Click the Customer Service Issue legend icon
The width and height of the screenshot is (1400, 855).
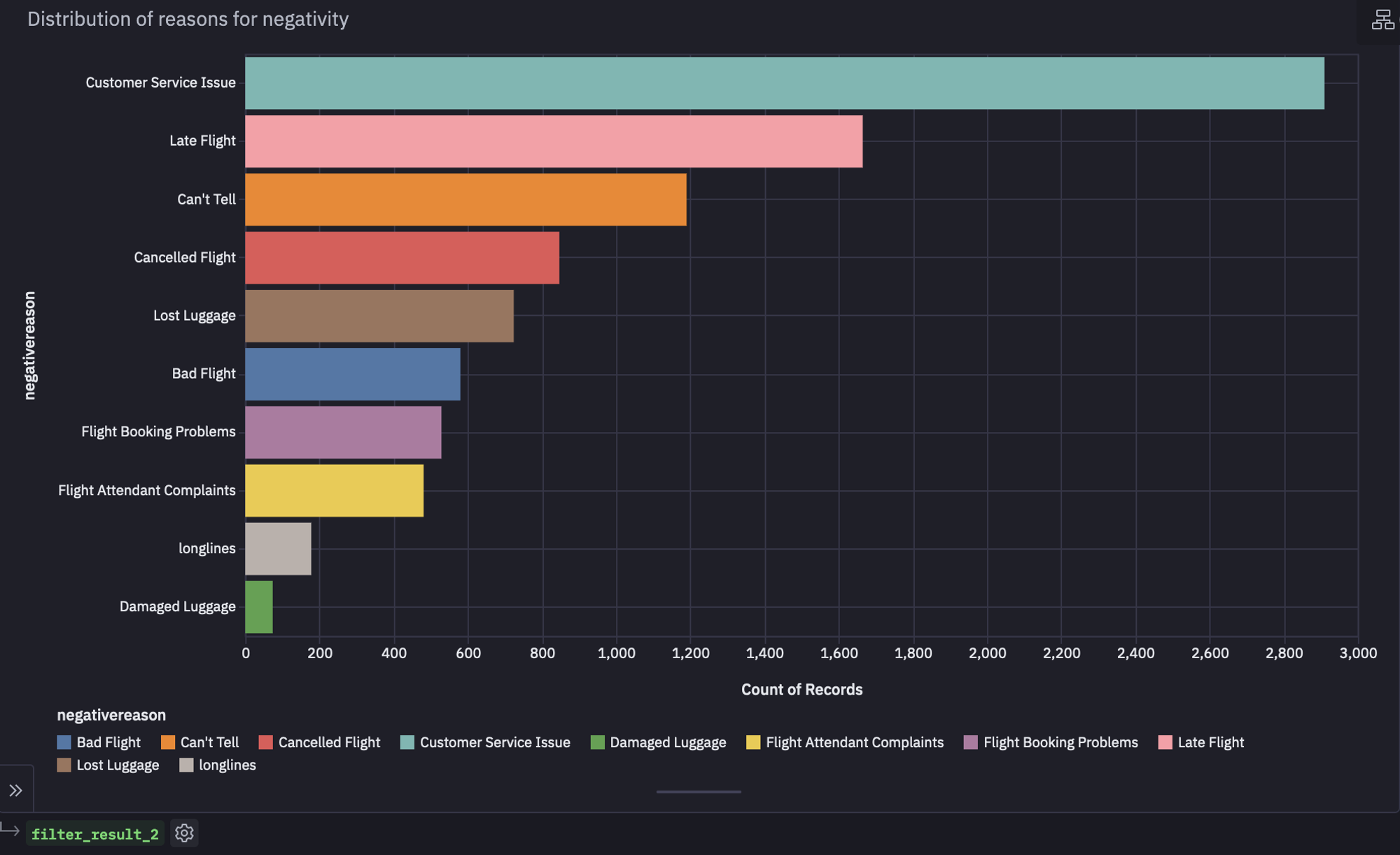406,742
